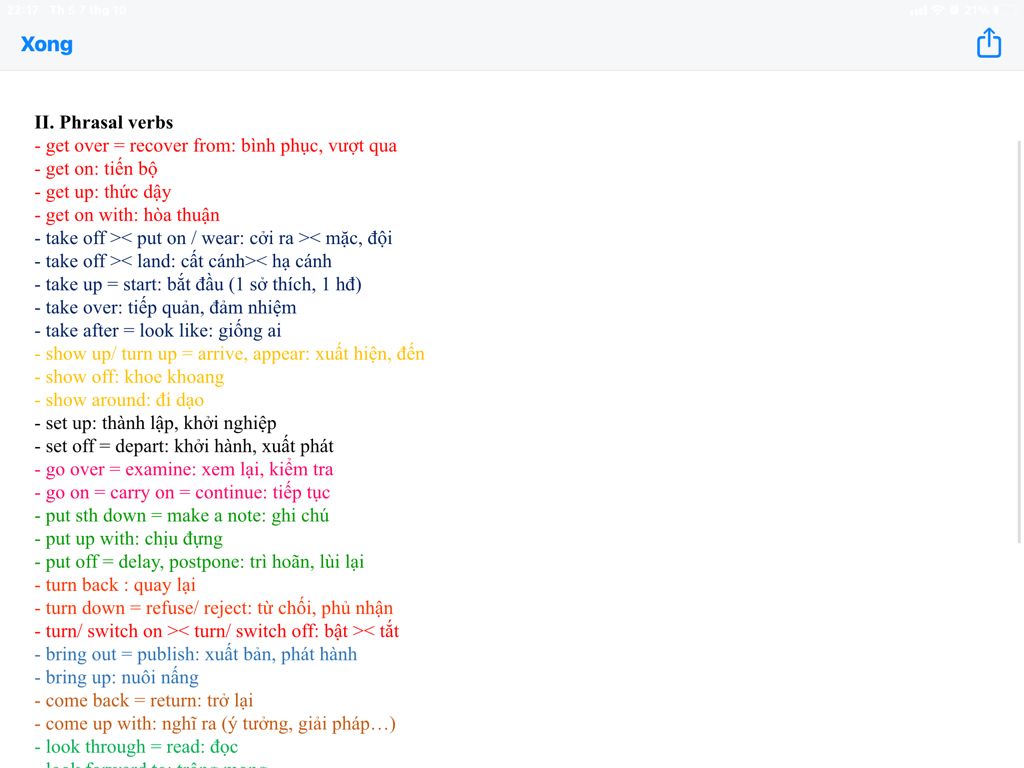The width and height of the screenshot is (1024, 768).
Task: Click the 'go over = examine' line
Action: coord(184,470)
